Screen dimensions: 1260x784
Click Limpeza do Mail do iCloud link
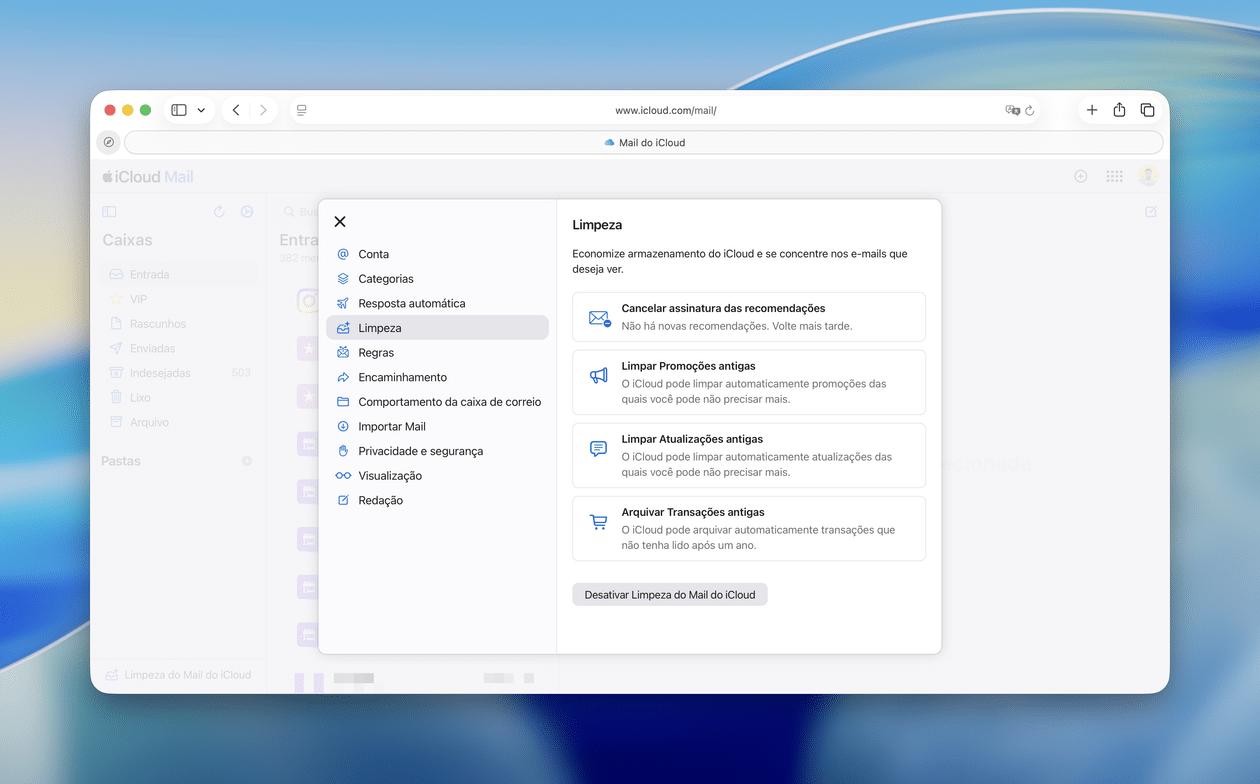pyautogui.click(x=178, y=675)
